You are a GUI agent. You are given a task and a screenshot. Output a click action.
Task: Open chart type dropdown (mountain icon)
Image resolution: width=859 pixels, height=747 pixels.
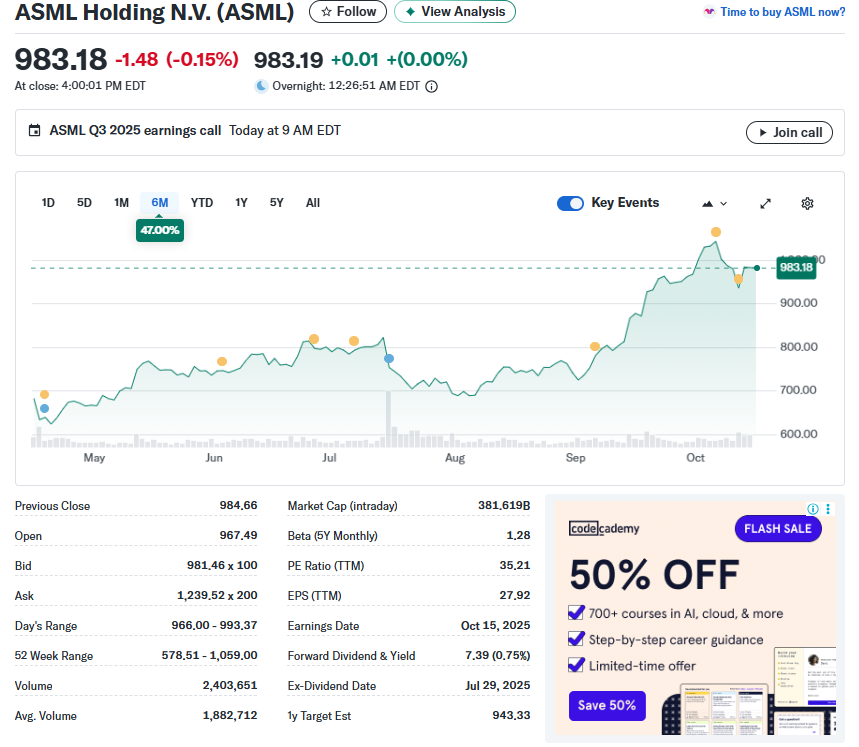[714, 204]
